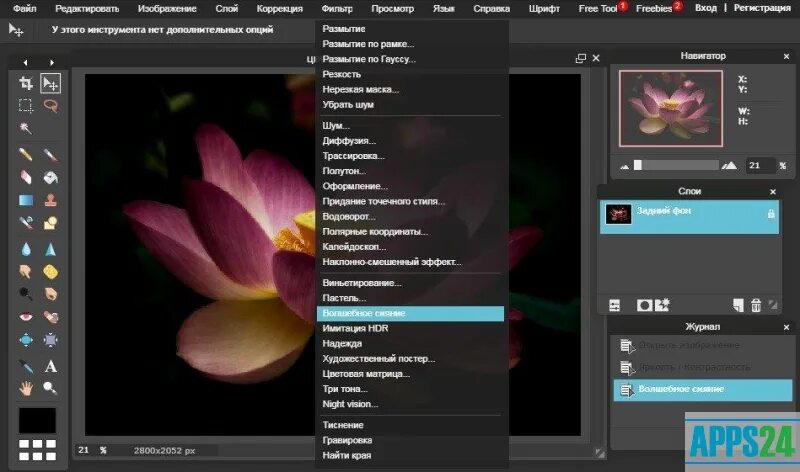
Task: Open the Просмотр menu
Action: [392, 8]
